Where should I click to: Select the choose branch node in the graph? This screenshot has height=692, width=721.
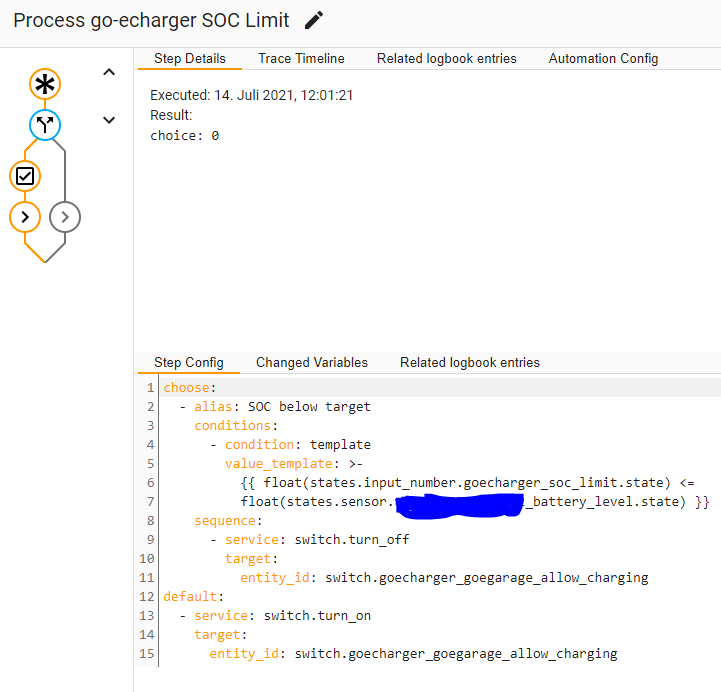pos(44,125)
